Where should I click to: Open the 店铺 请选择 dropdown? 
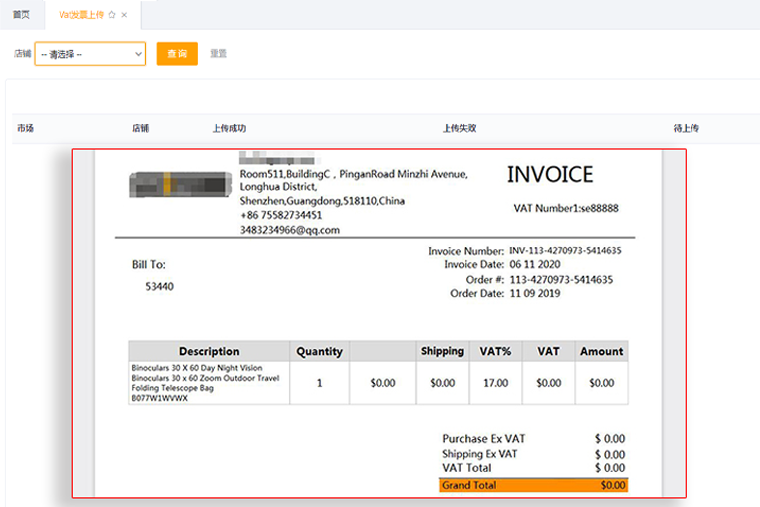coord(90,54)
